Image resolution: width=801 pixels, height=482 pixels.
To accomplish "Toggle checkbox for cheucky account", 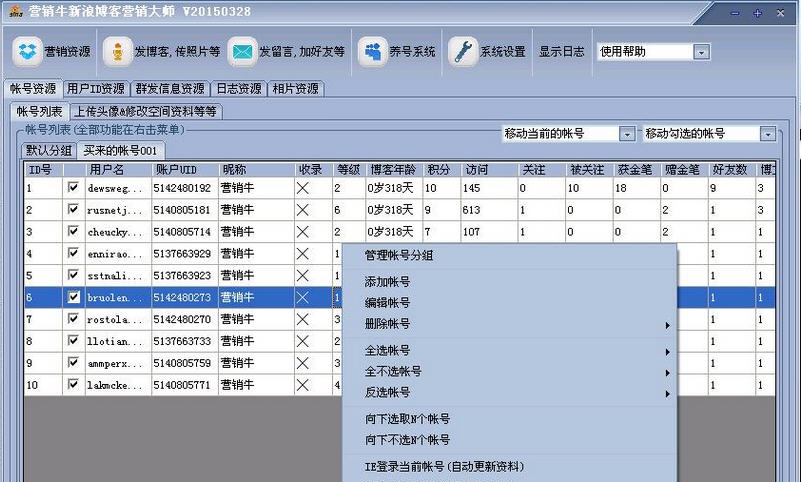I will (74, 231).
